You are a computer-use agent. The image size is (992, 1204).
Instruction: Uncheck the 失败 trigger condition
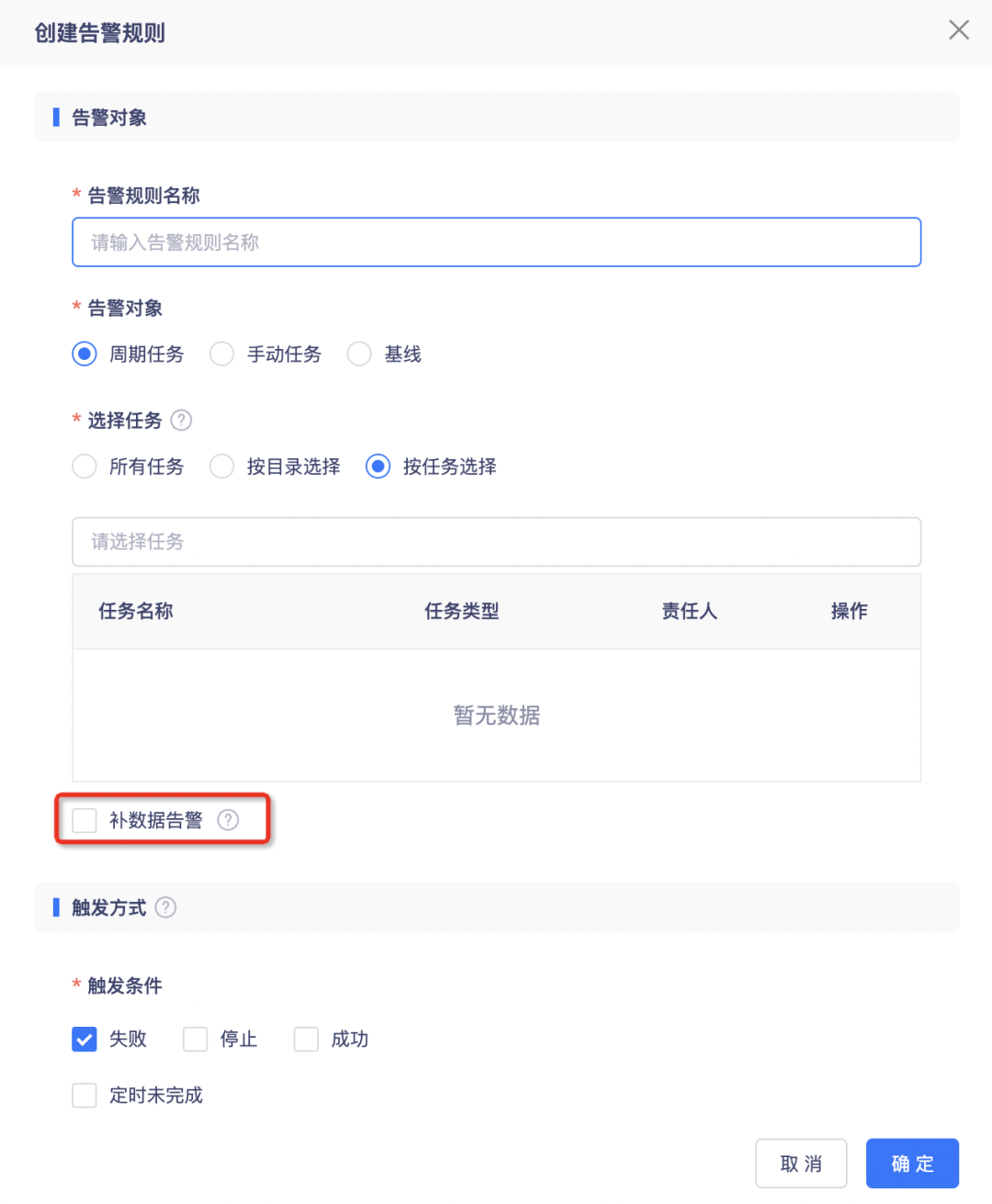coord(85,1040)
